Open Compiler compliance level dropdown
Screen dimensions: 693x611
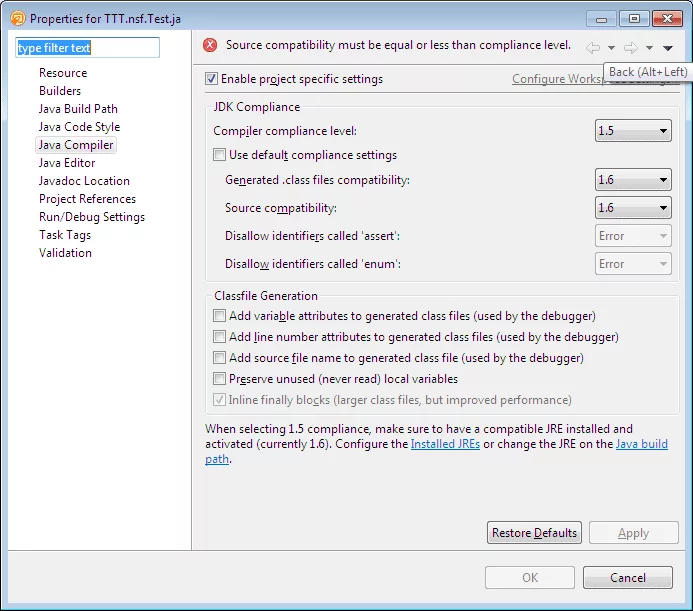pyautogui.click(x=633, y=131)
